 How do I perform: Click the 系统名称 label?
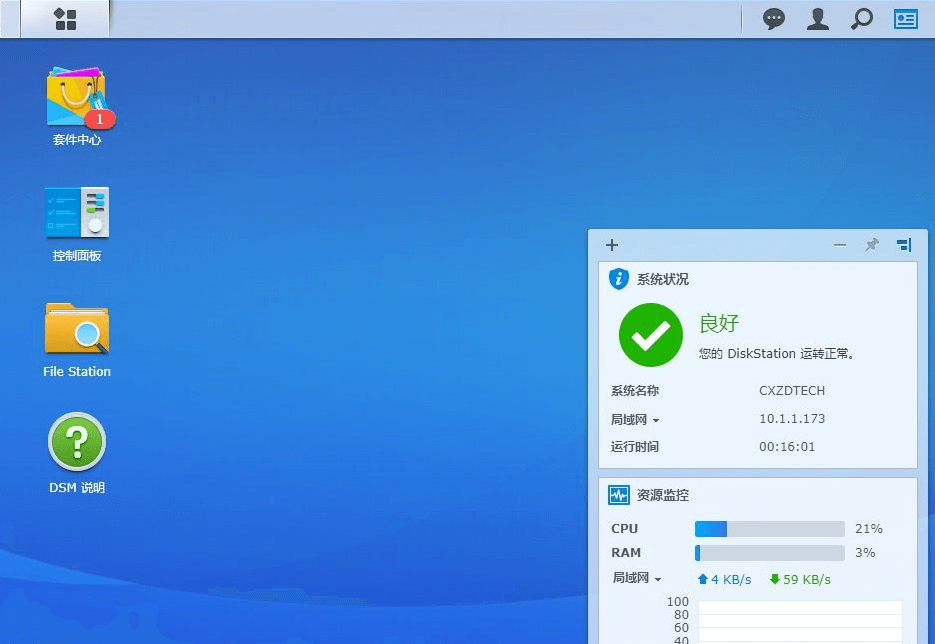coord(634,391)
